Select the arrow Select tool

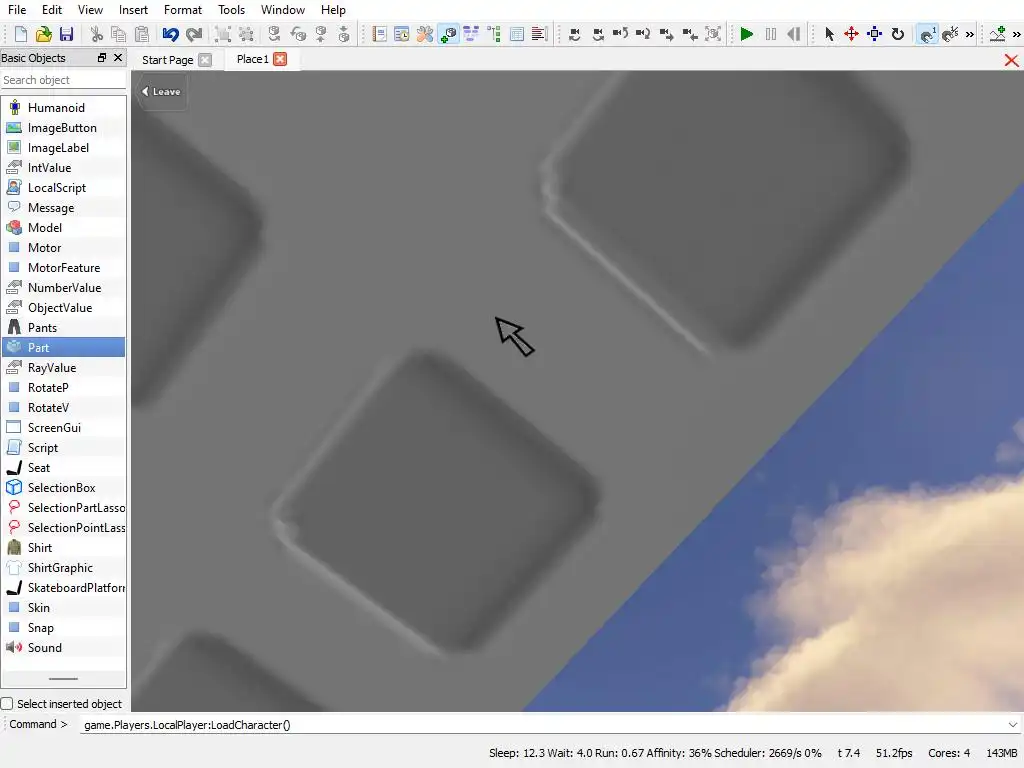click(829, 34)
